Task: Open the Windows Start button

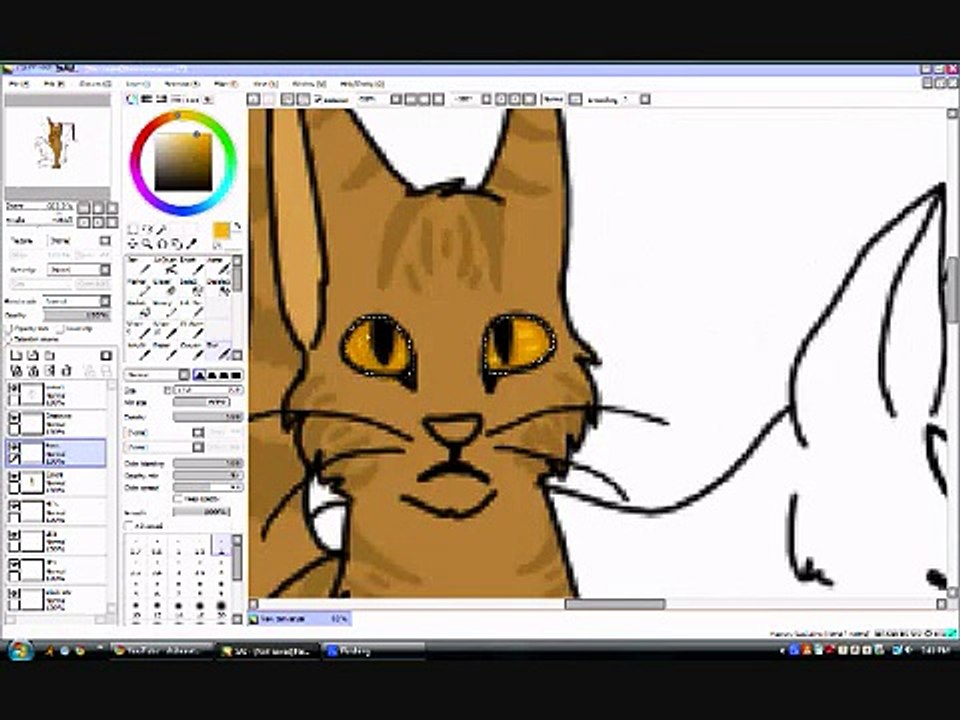Action: 20,650
